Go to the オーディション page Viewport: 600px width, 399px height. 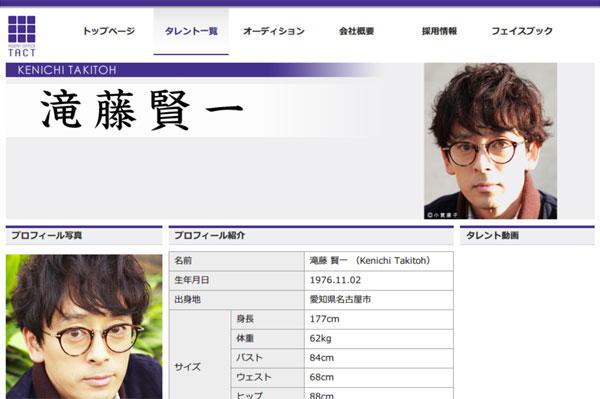(274, 31)
